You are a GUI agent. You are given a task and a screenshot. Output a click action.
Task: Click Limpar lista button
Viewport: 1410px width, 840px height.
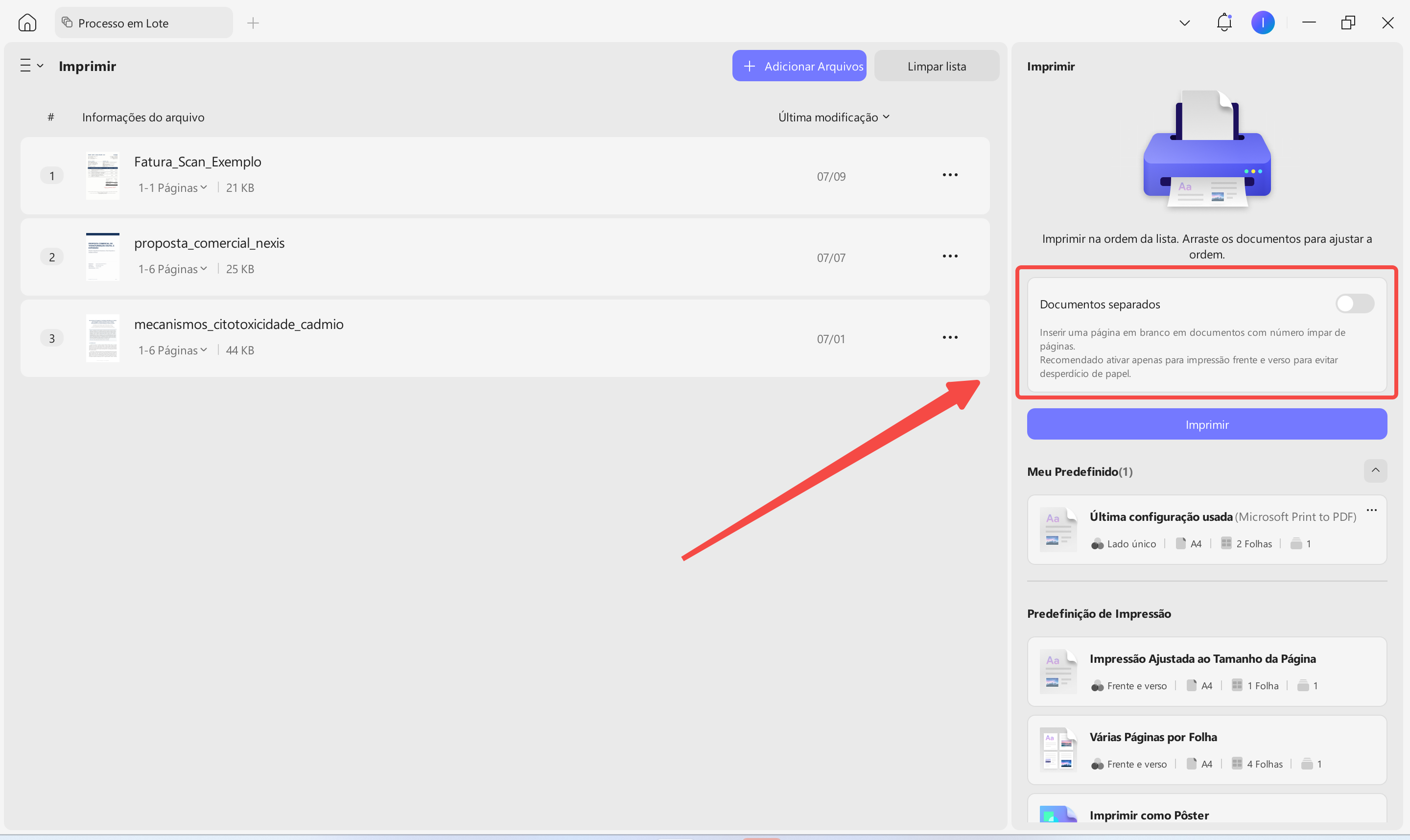(937, 66)
